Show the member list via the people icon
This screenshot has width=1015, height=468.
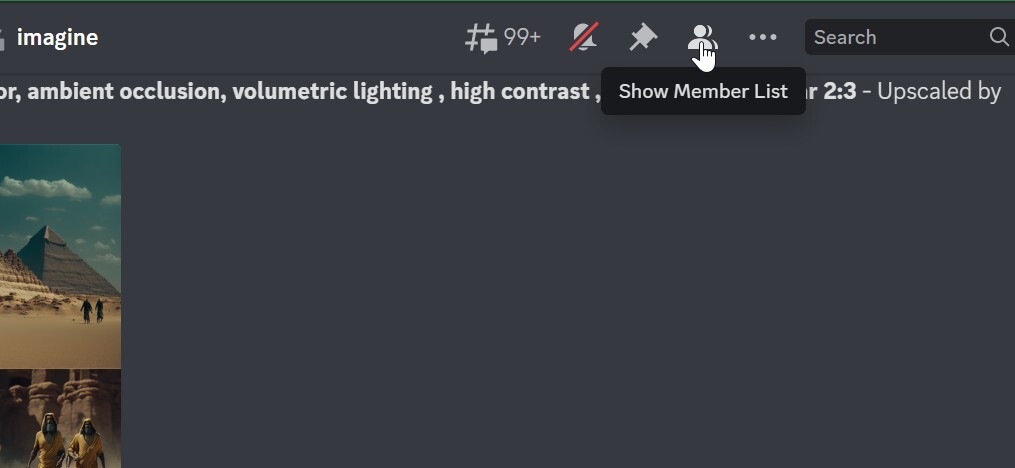point(702,38)
